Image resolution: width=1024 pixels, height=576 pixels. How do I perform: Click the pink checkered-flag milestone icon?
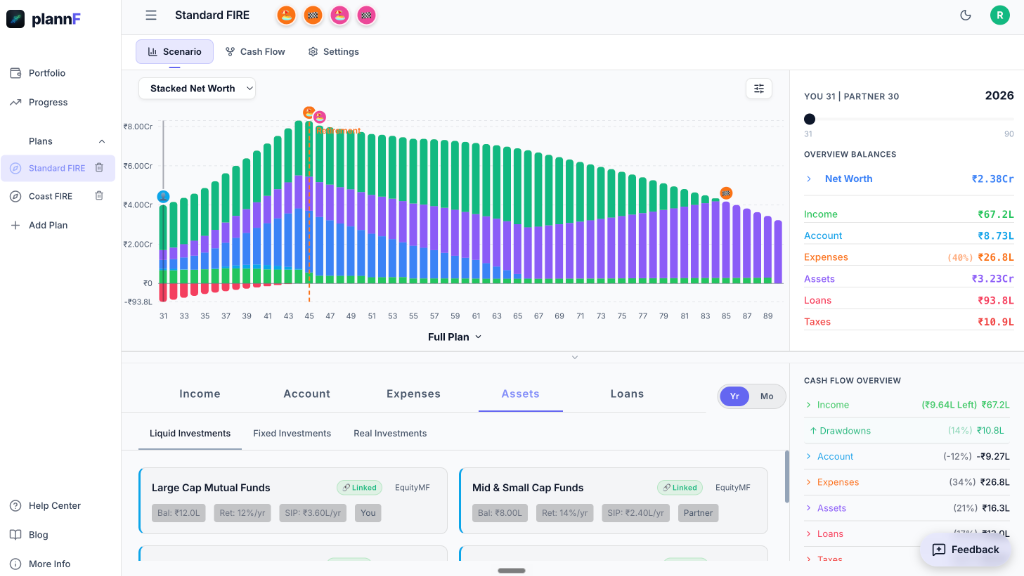(366, 15)
